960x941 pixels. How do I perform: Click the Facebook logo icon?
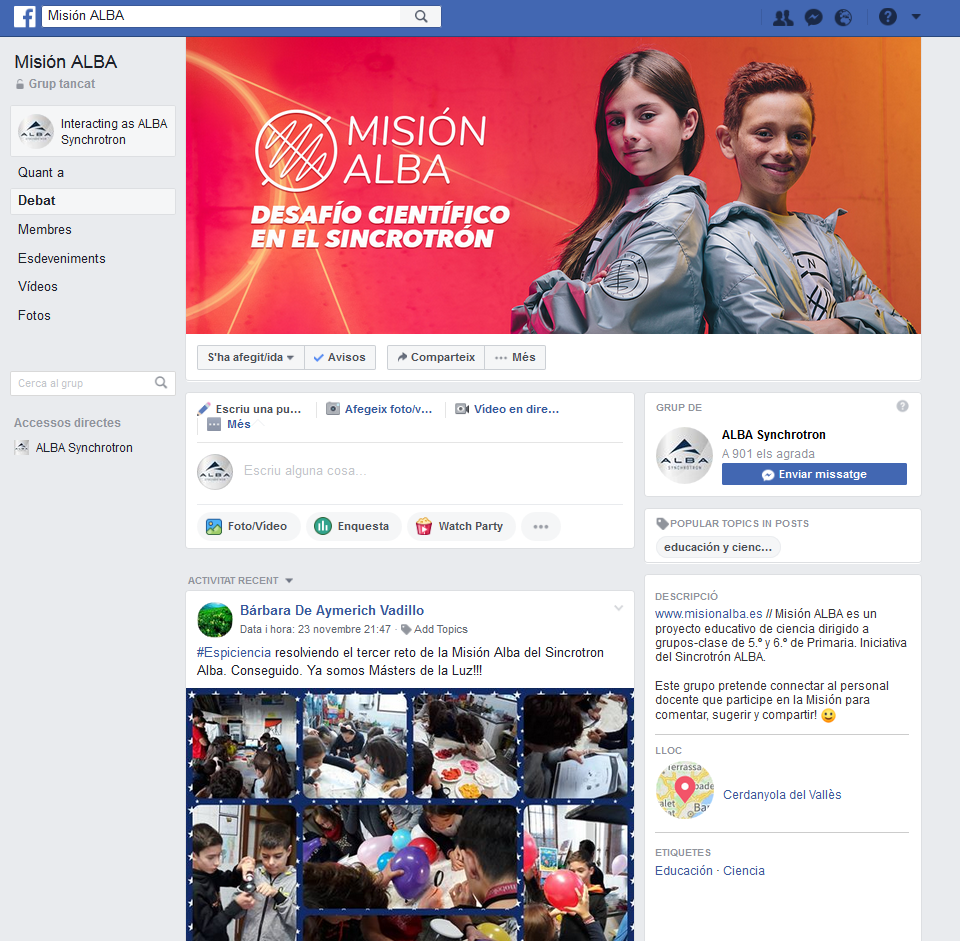point(25,17)
